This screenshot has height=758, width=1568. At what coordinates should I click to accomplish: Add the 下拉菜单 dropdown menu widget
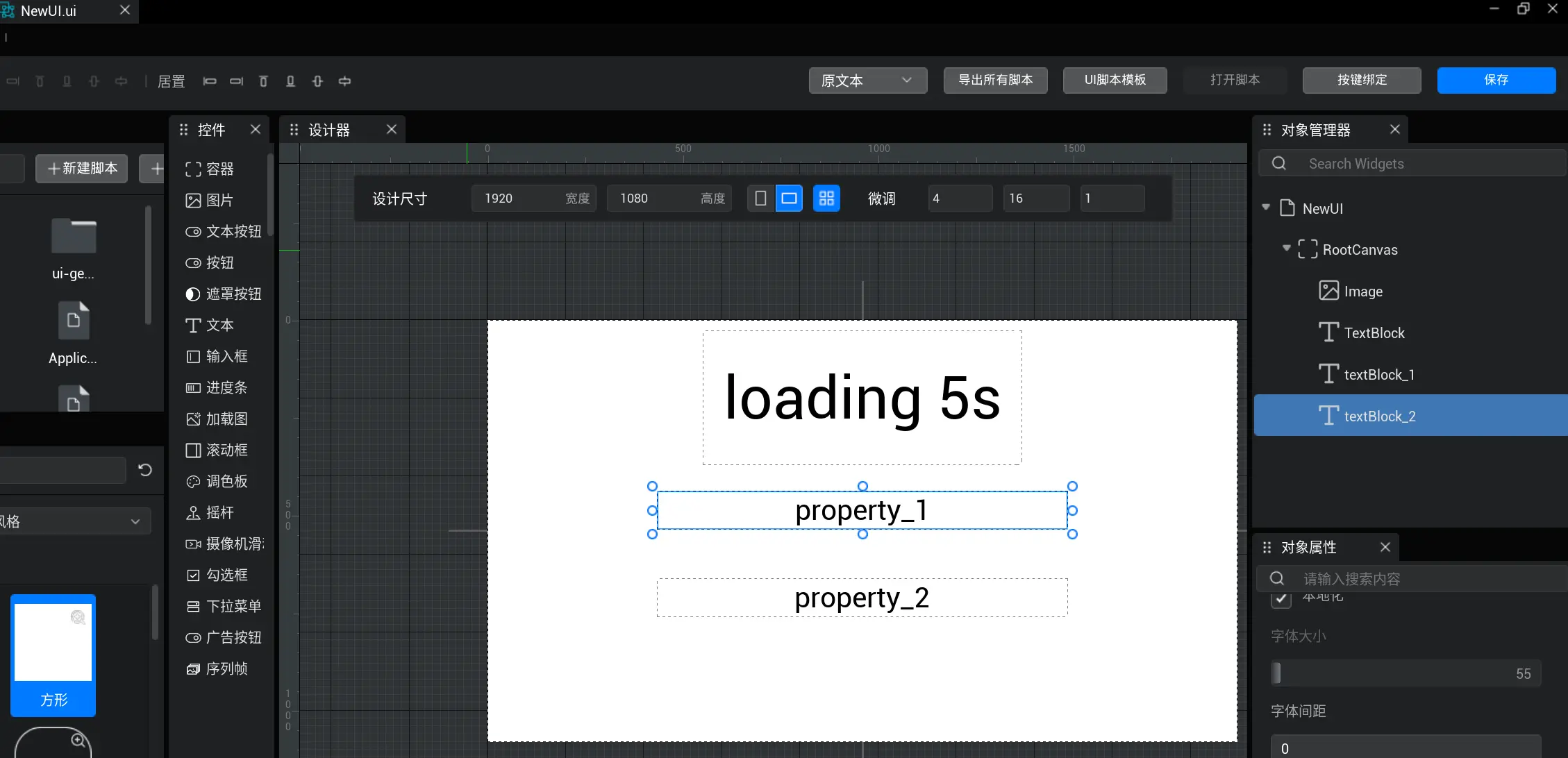pos(223,607)
